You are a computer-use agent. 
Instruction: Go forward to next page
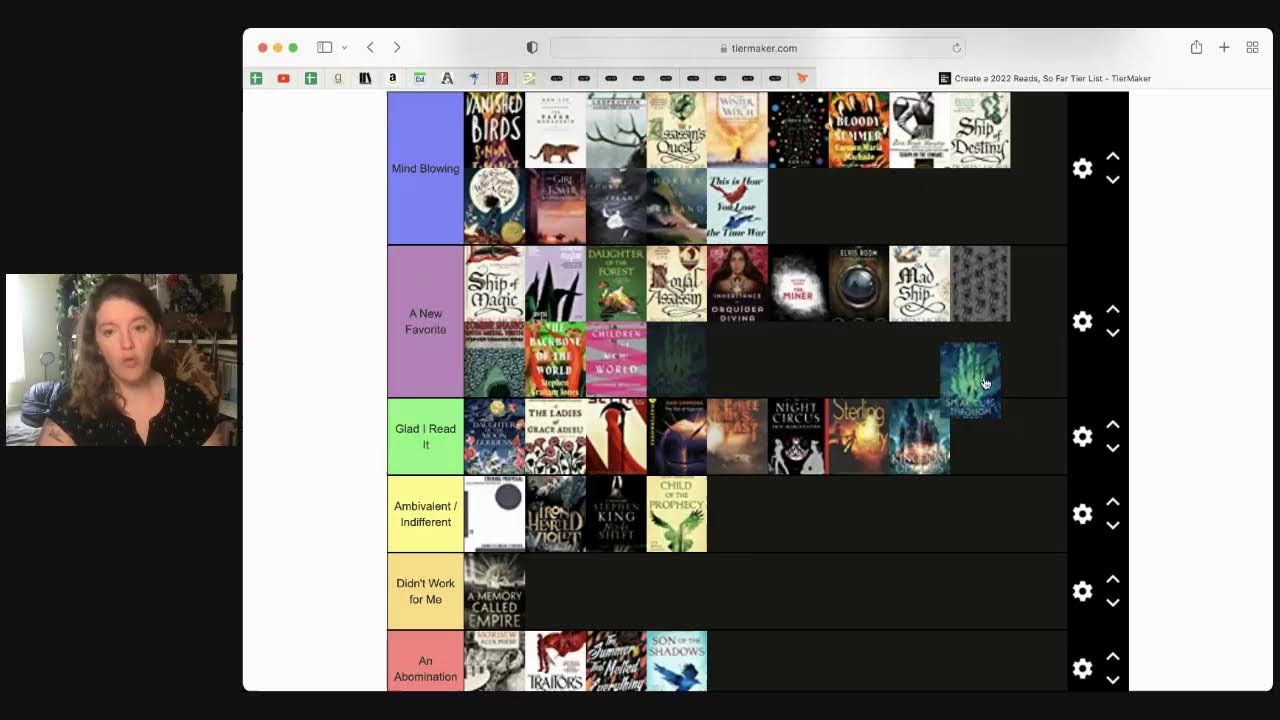pyautogui.click(x=397, y=47)
